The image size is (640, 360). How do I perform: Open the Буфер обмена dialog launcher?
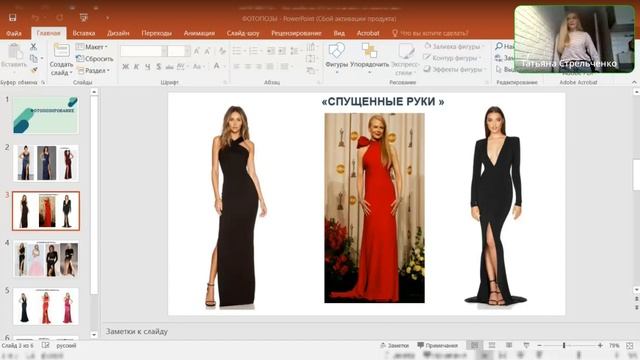point(43,82)
